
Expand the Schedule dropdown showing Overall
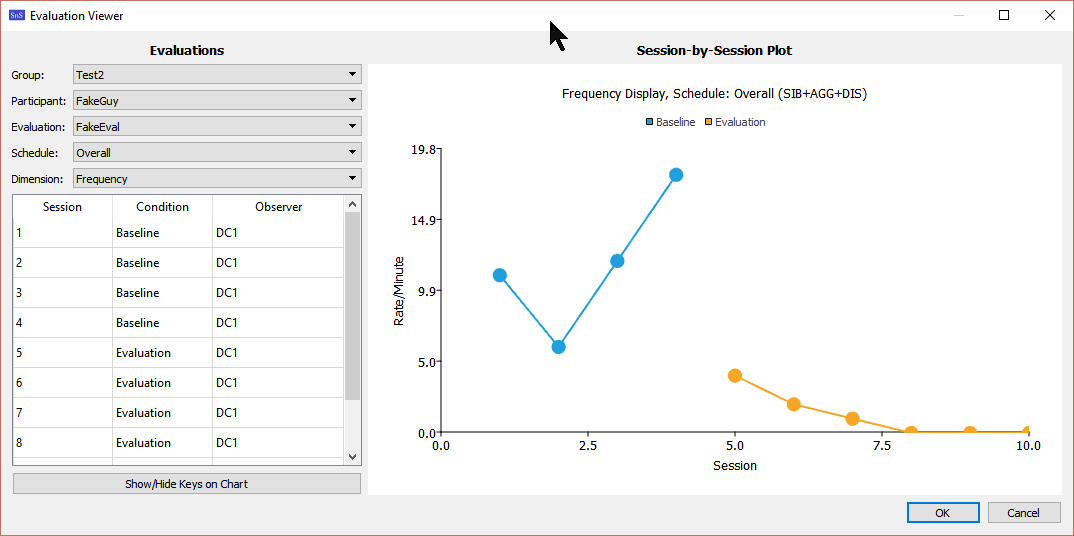coord(217,153)
